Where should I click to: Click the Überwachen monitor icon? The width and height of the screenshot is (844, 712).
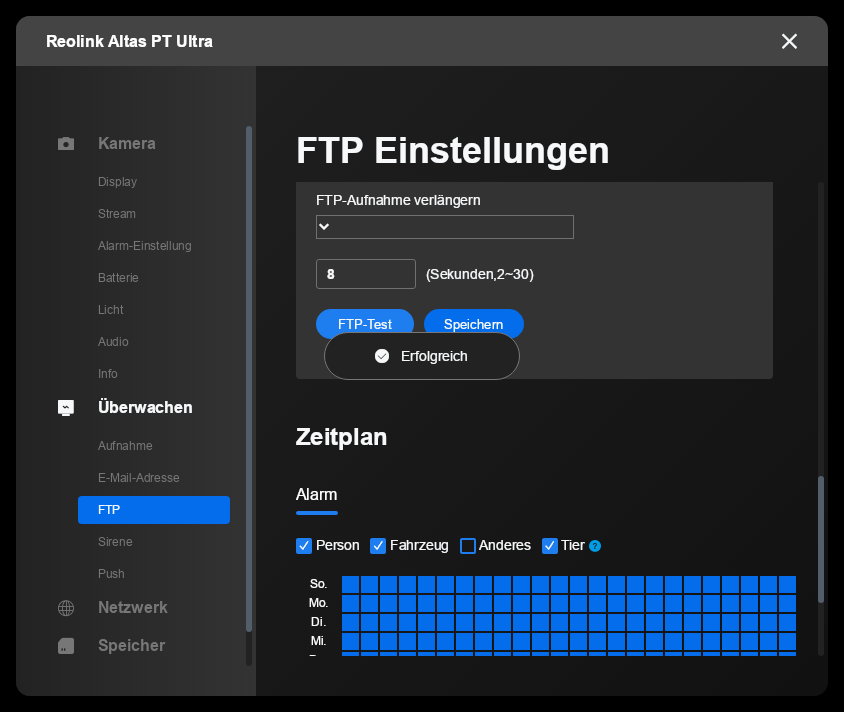tap(66, 407)
